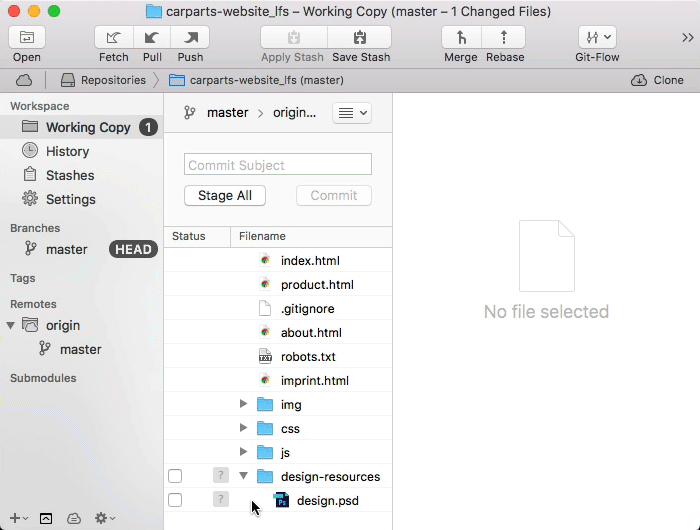Open the view mode dropdown
This screenshot has width=700, height=530.
tap(351, 113)
